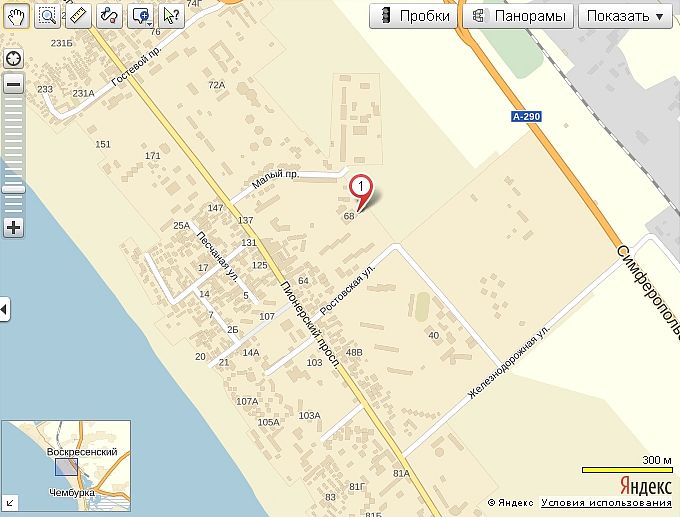
Task: Activate the ruler distance measuring tool
Action: tap(79, 16)
